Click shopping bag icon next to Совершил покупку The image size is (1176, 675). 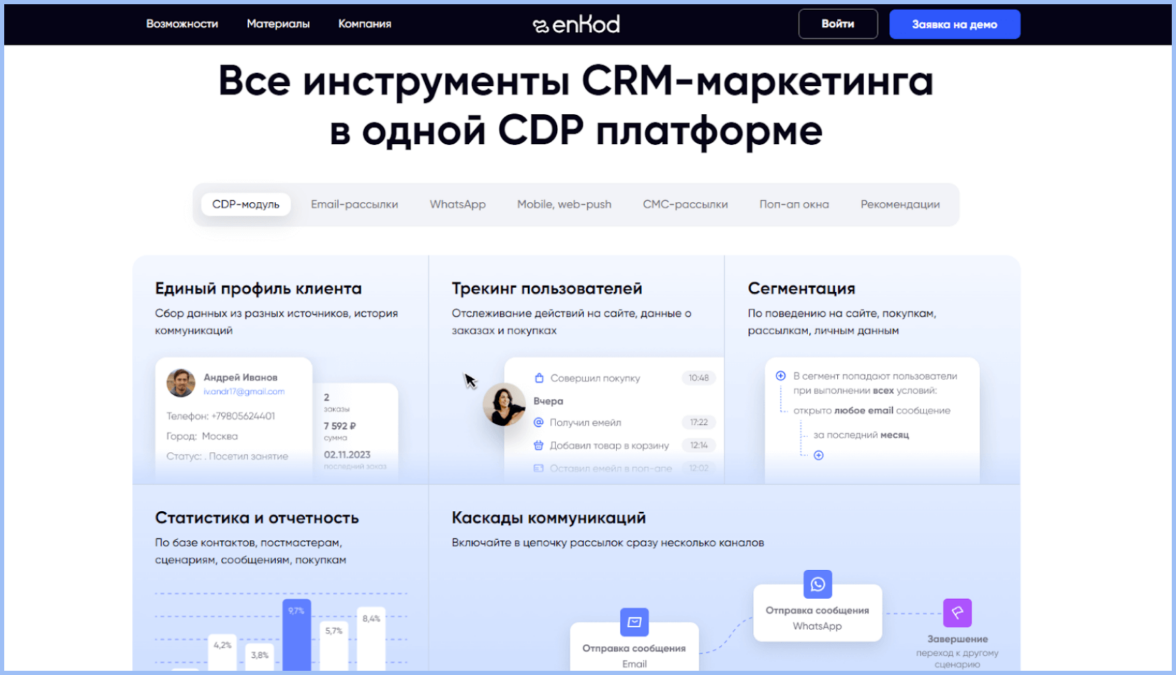coord(538,378)
